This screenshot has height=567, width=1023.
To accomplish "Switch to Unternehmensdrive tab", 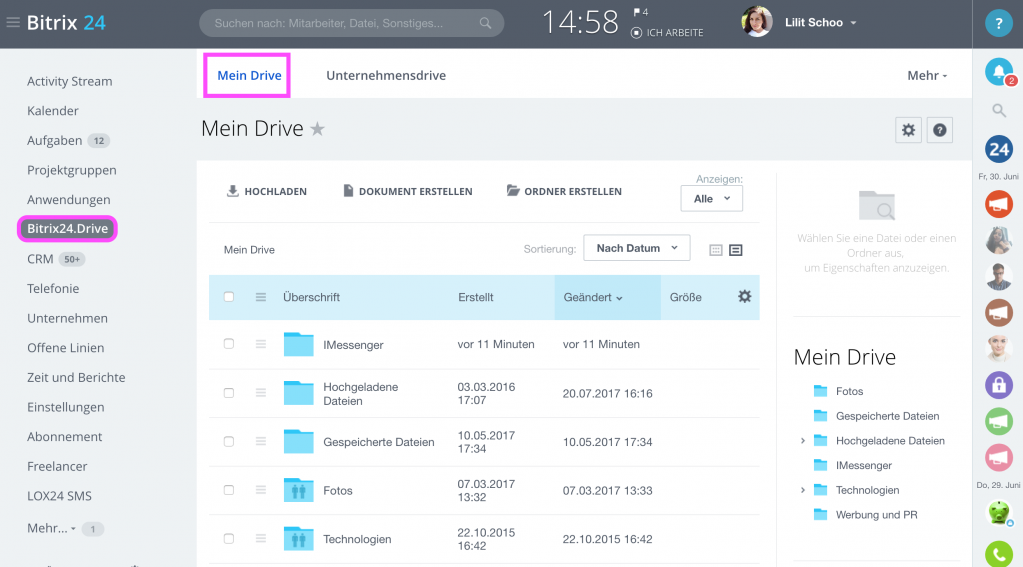I will coord(386,76).
